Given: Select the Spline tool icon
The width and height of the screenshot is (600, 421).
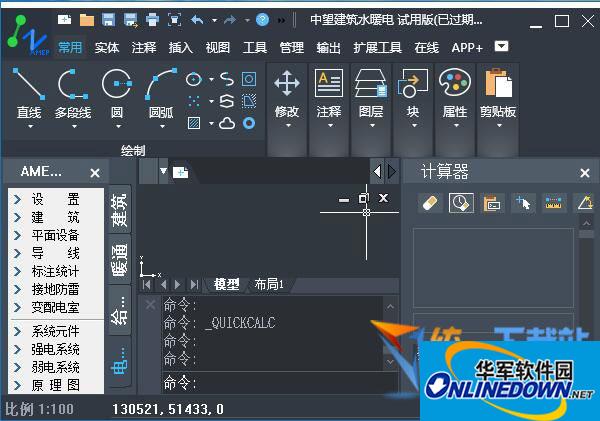Looking at the screenshot, I should 227,80.
